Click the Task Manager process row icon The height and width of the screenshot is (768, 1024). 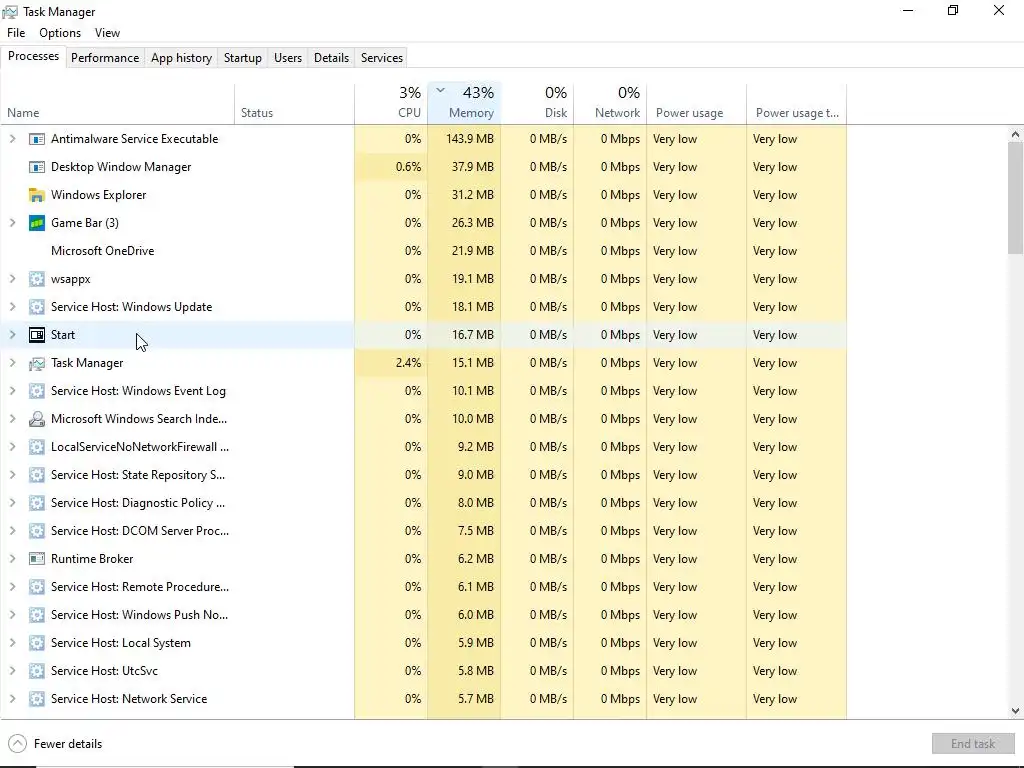coord(37,363)
